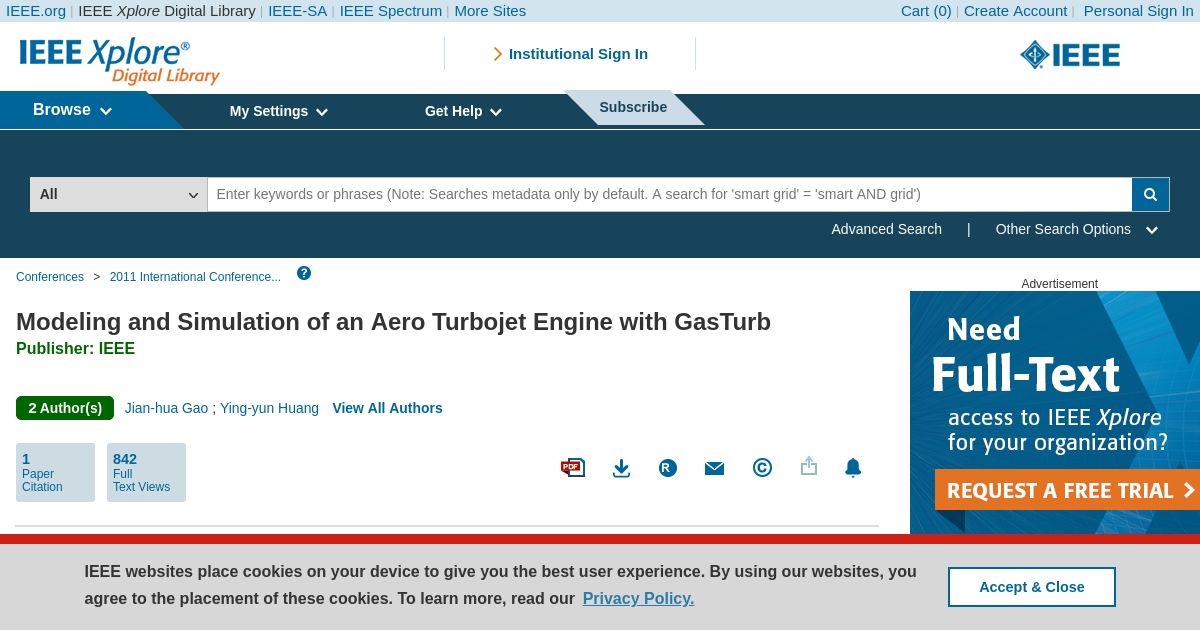1200x630 pixels.
Task: Expand the My Settings menu
Action: (278, 111)
